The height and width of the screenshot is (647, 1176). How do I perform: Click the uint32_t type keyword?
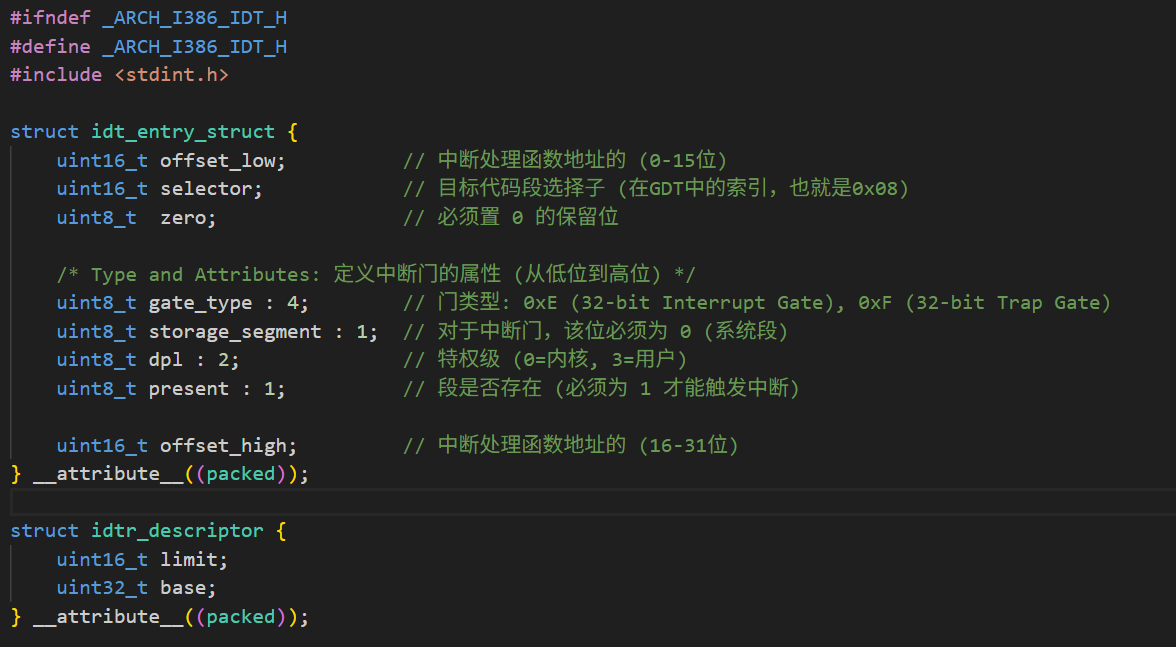coord(101,587)
